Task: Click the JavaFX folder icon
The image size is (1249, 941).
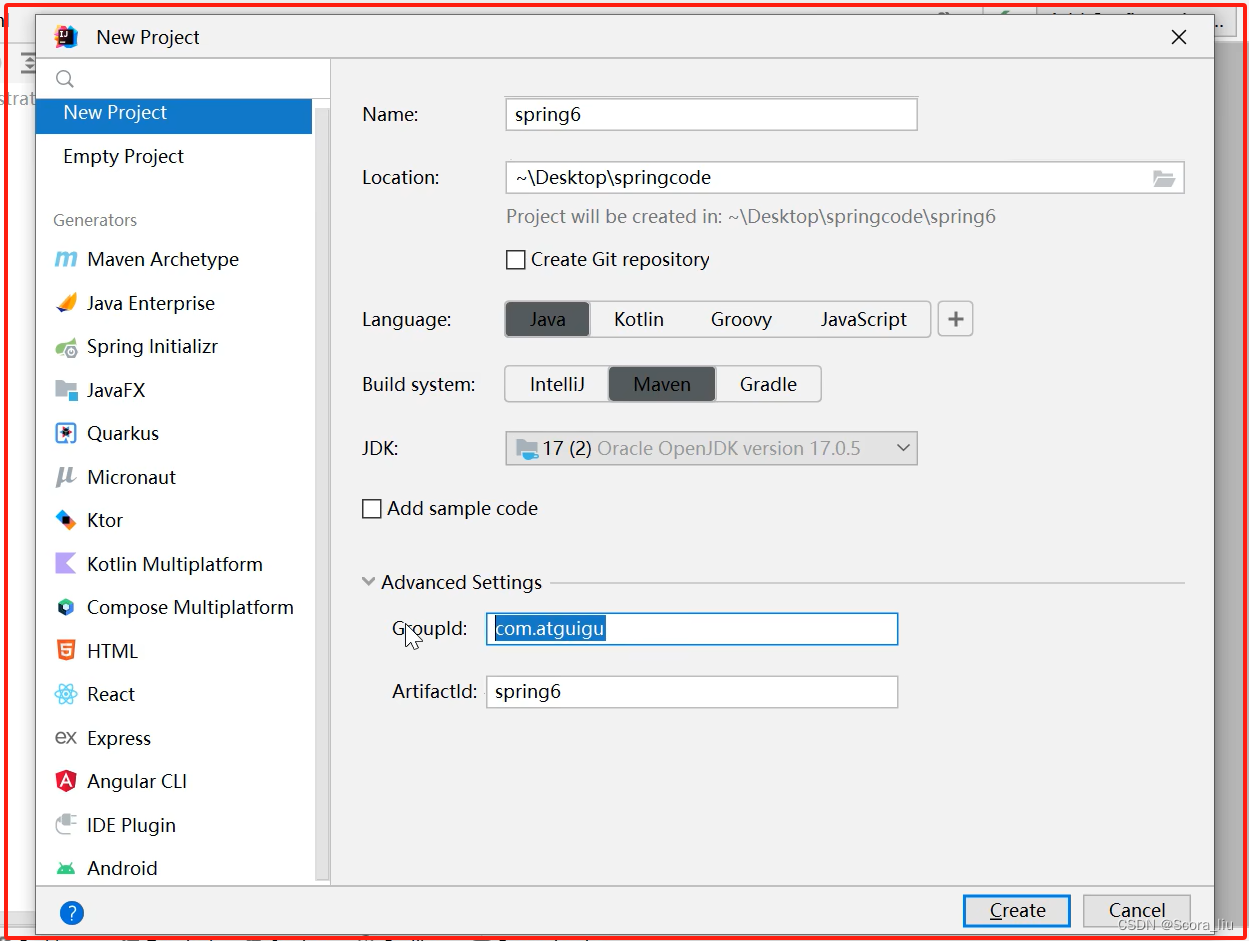Action: [66, 390]
